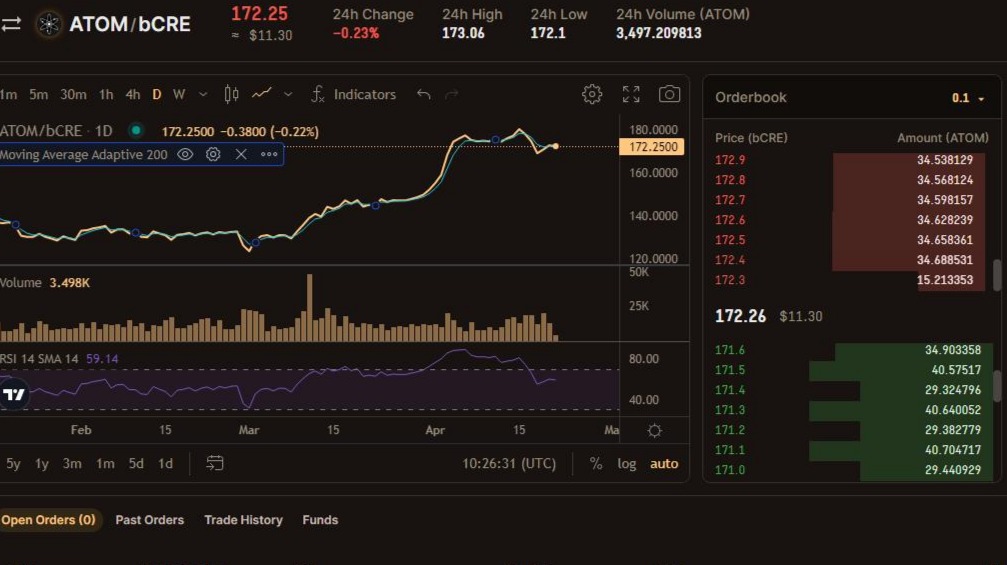Open the orderbook 0.1 grouping dropdown

click(x=968, y=98)
